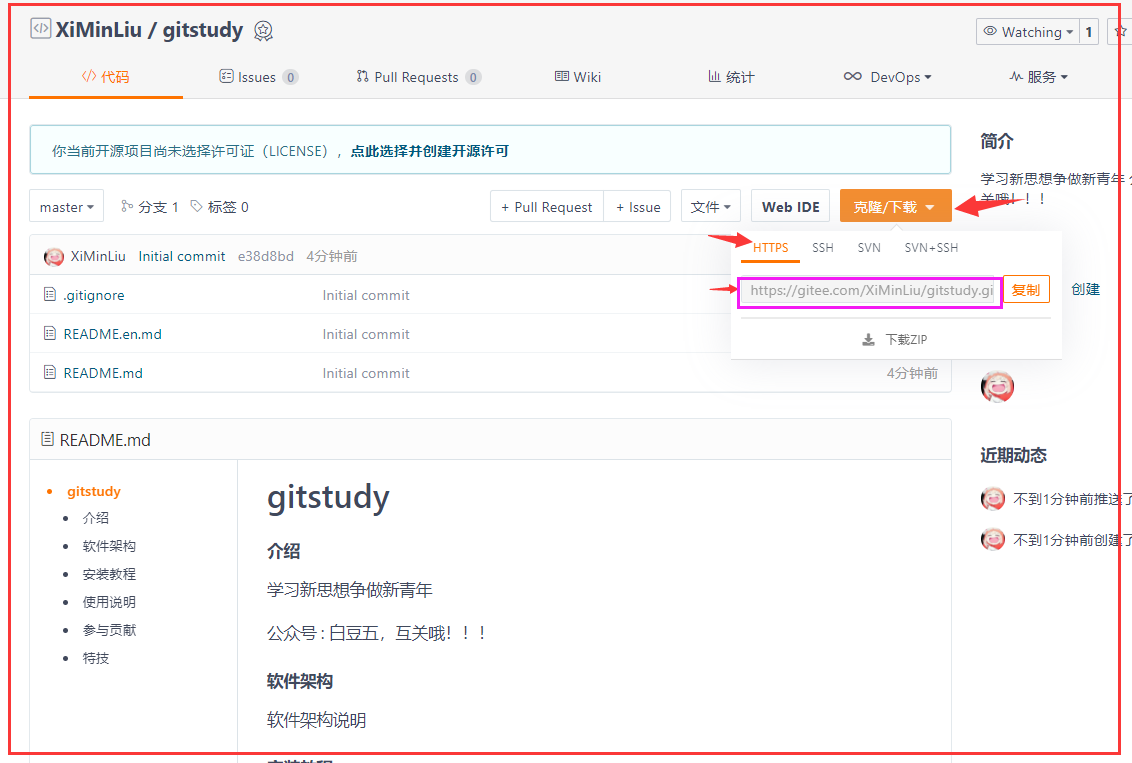Open commit hash e38d8bd
The height and width of the screenshot is (763, 1132).
(x=266, y=256)
